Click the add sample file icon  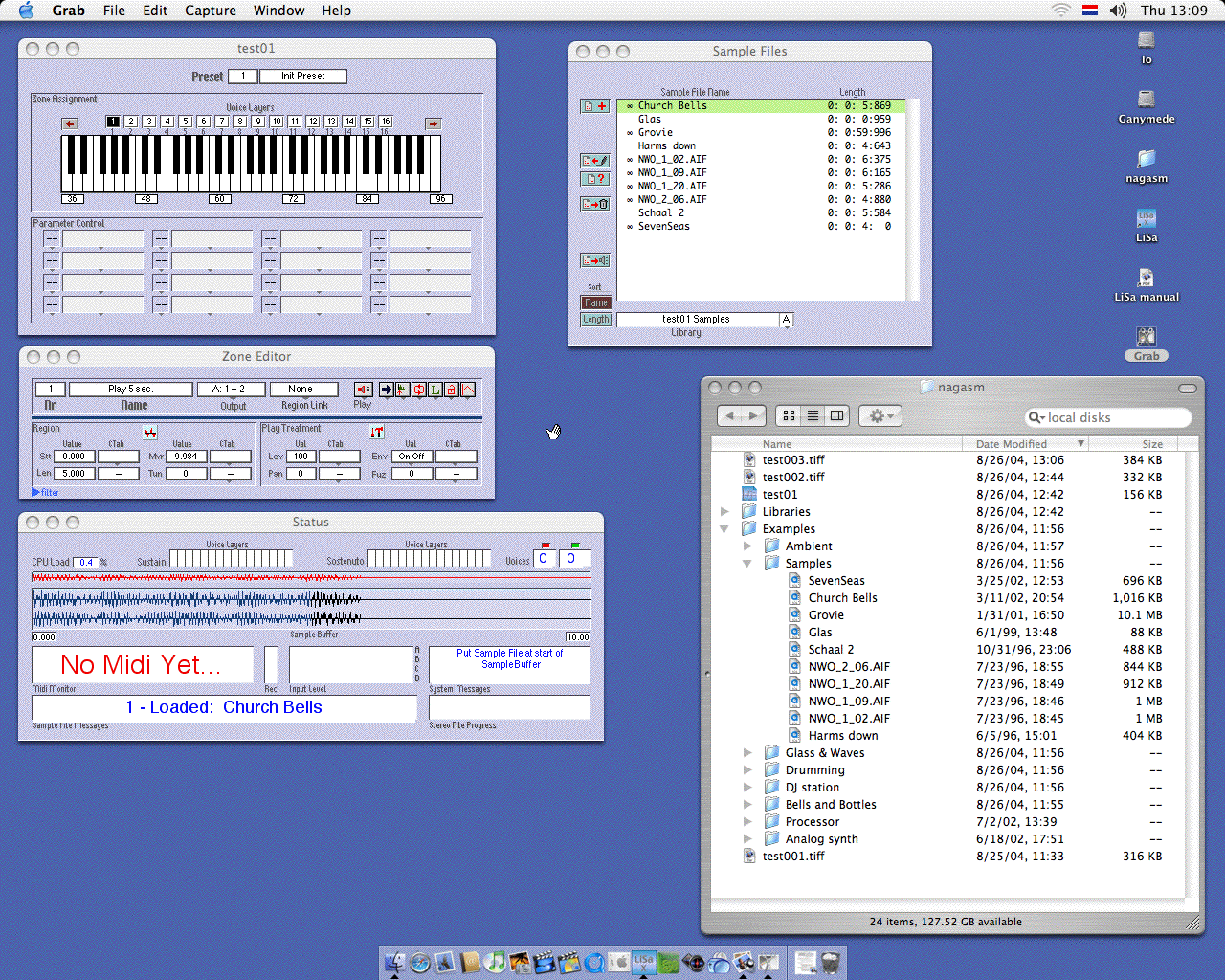[595, 106]
